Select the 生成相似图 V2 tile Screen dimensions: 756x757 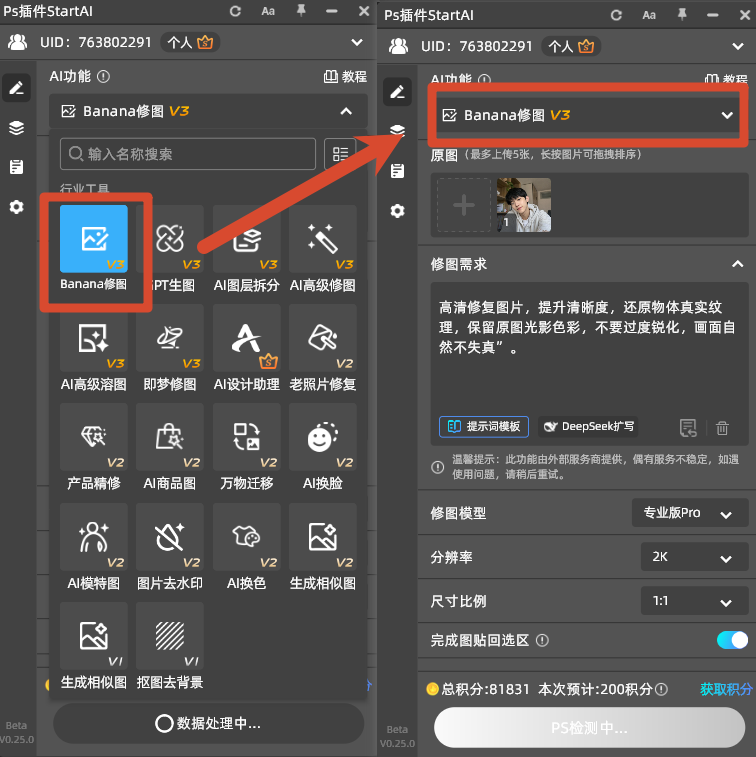(x=322, y=537)
